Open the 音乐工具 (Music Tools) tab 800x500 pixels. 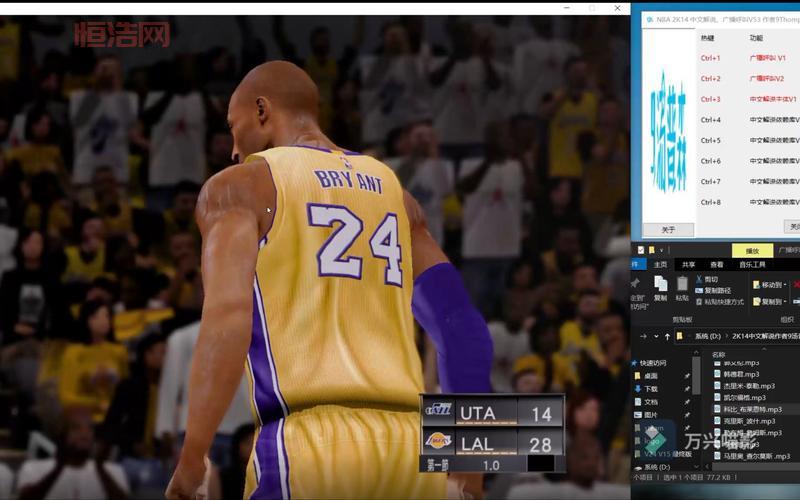[752, 264]
